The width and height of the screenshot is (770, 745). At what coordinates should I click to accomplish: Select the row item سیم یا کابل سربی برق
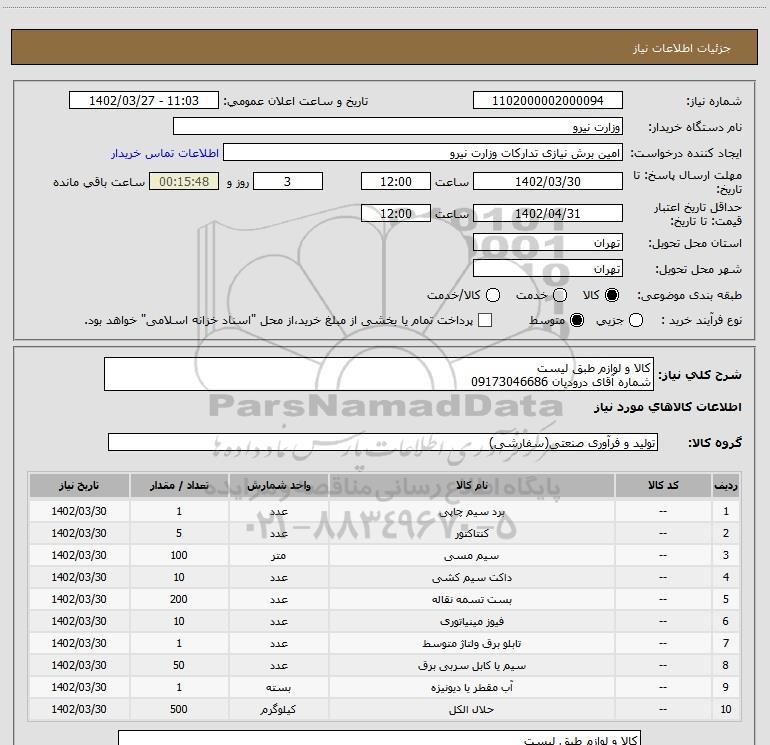[x=471, y=665]
